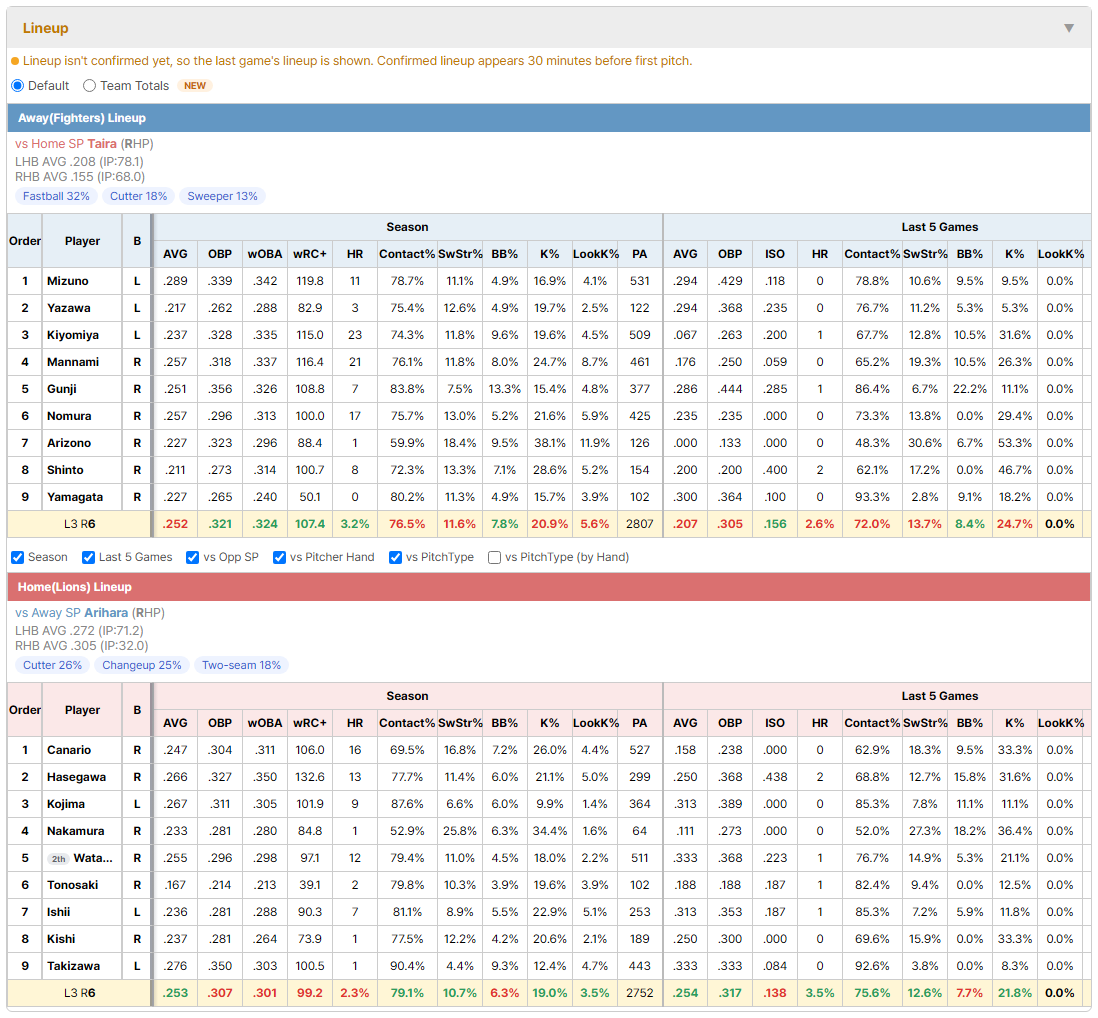1098x1018 pixels.
Task: Click the Sweeper 13% pitch tag
Action: click(x=222, y=196)
